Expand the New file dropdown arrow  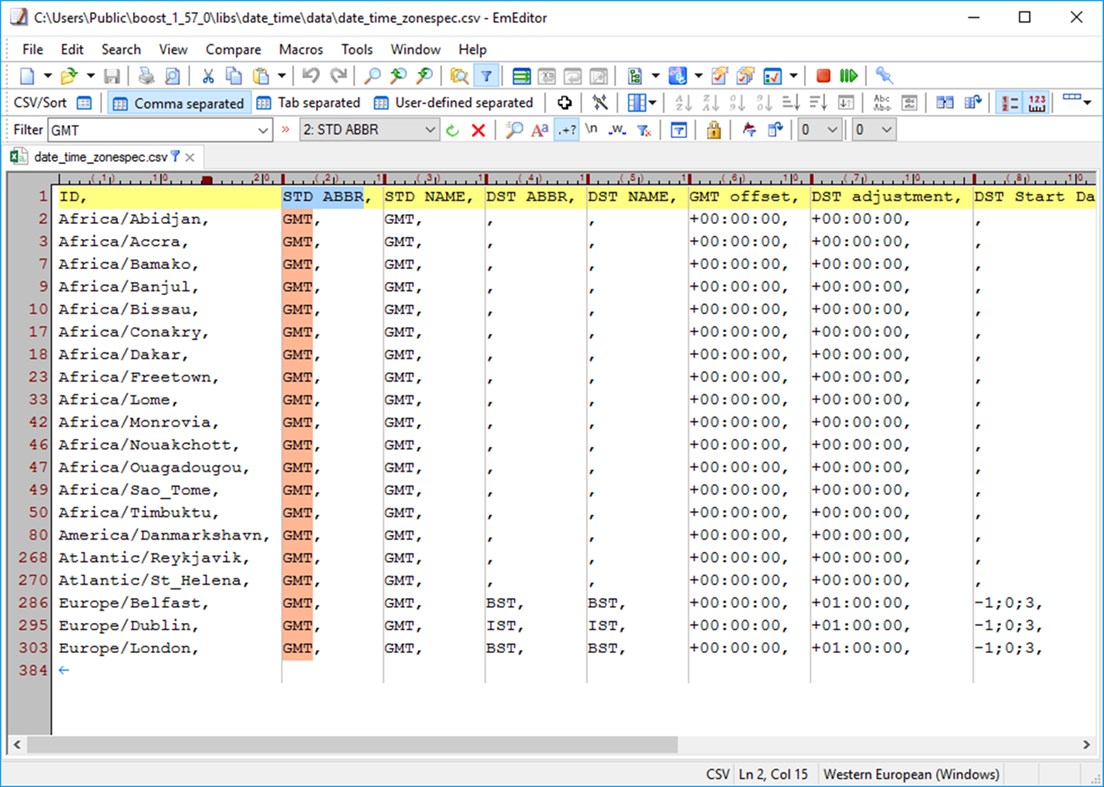click(47, 75)
